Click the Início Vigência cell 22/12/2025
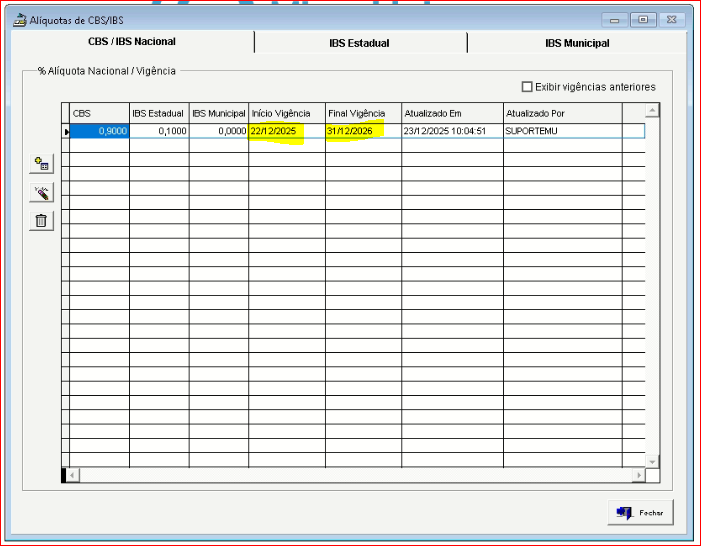701x546 pixels. point(286,131)
